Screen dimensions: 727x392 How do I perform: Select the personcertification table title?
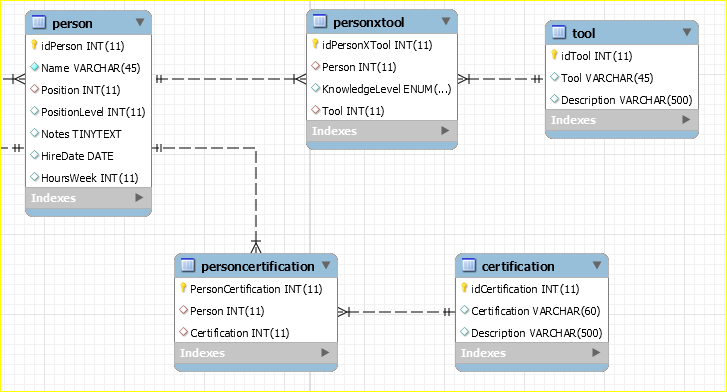258,266
